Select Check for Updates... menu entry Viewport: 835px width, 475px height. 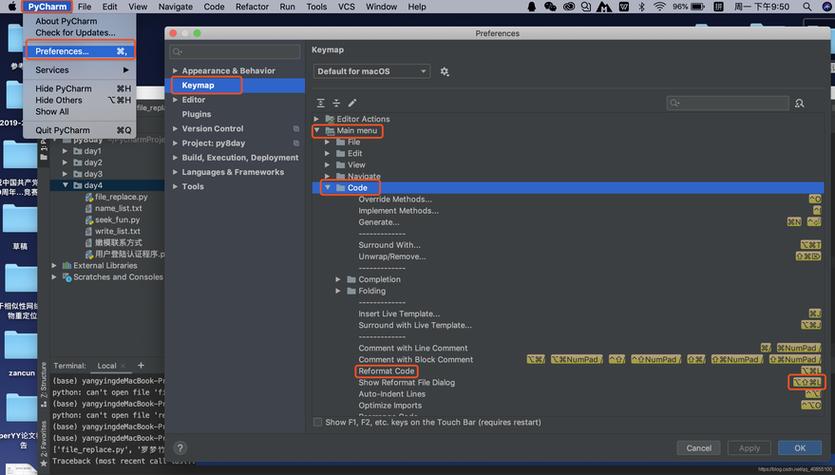(x=75, y=32)
